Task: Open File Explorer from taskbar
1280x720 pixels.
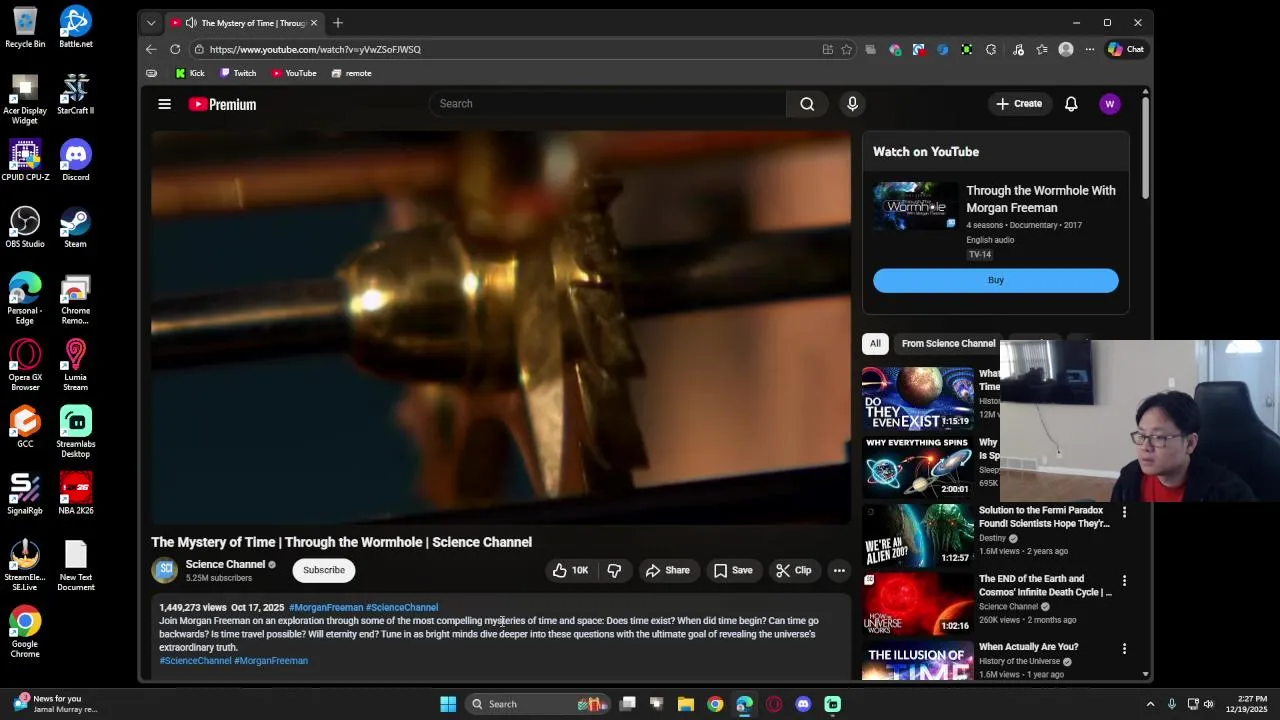Action: [x=686, y=704]
